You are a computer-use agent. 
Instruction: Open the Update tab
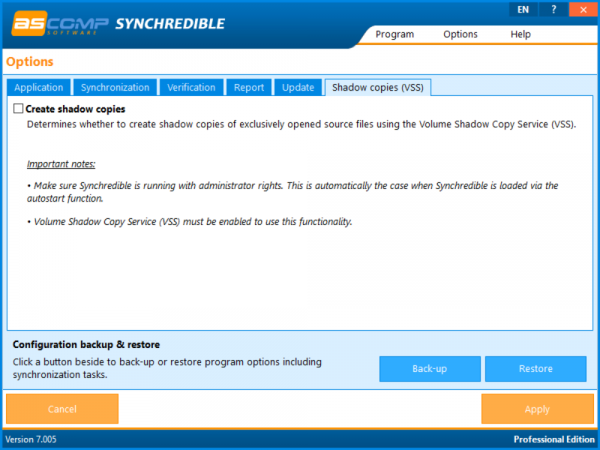(x=298, y=87)
